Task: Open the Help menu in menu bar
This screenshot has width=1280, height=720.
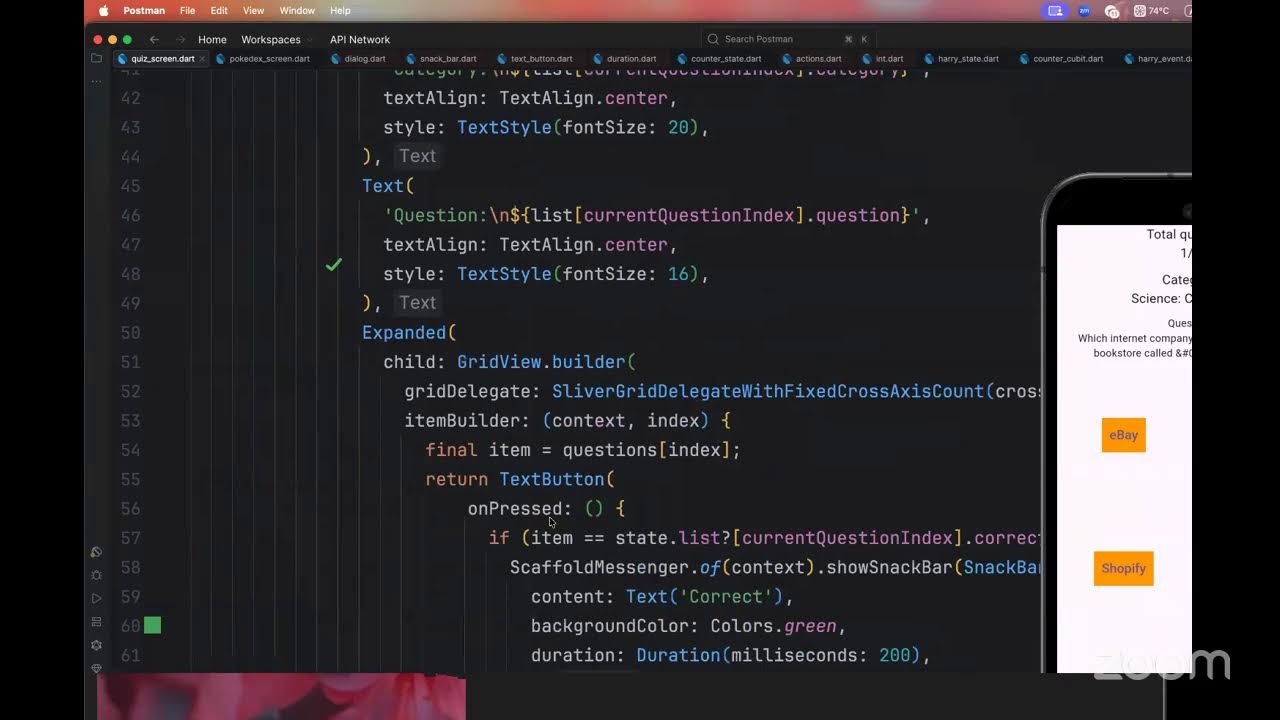Action: (x=340, y=11)
